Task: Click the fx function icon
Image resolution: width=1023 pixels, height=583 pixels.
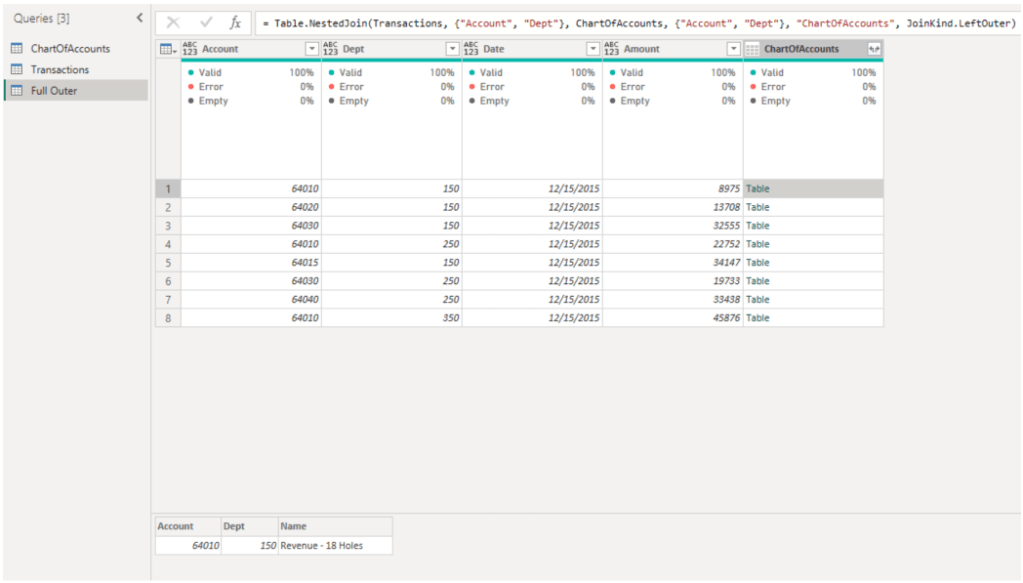Action: [235, 23]
